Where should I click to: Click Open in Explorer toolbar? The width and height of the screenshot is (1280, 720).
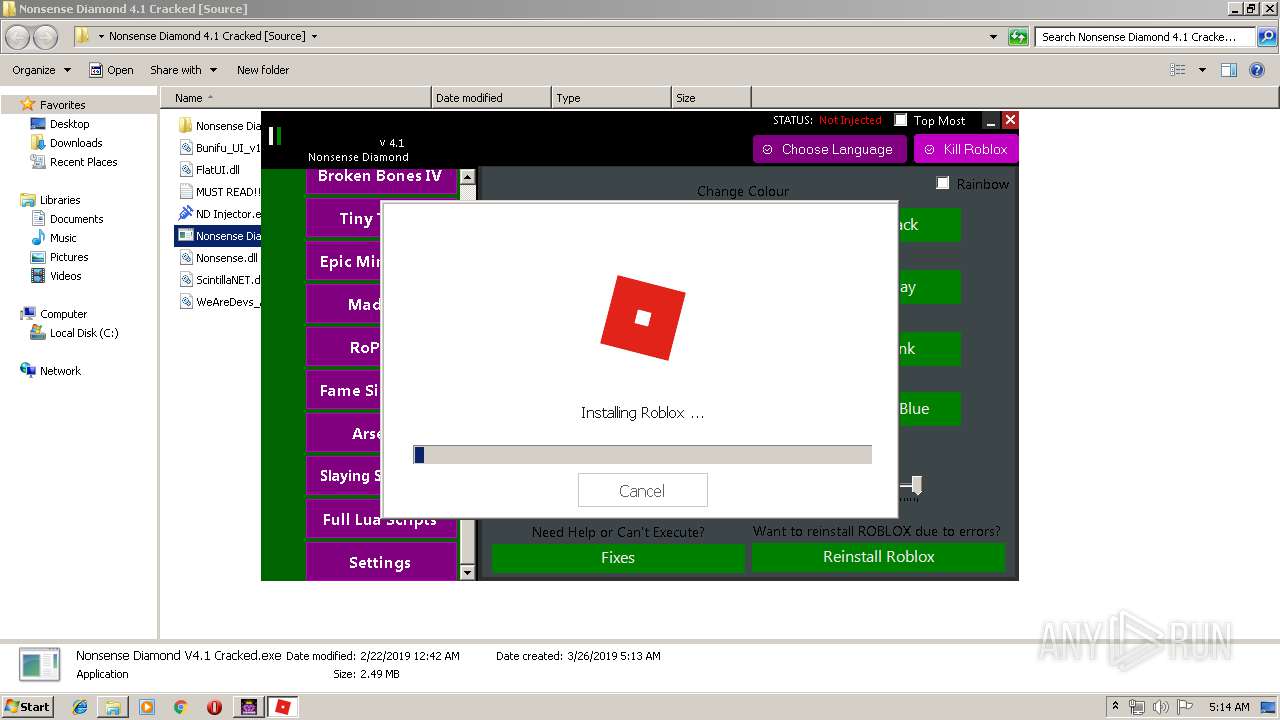point(111,70)
